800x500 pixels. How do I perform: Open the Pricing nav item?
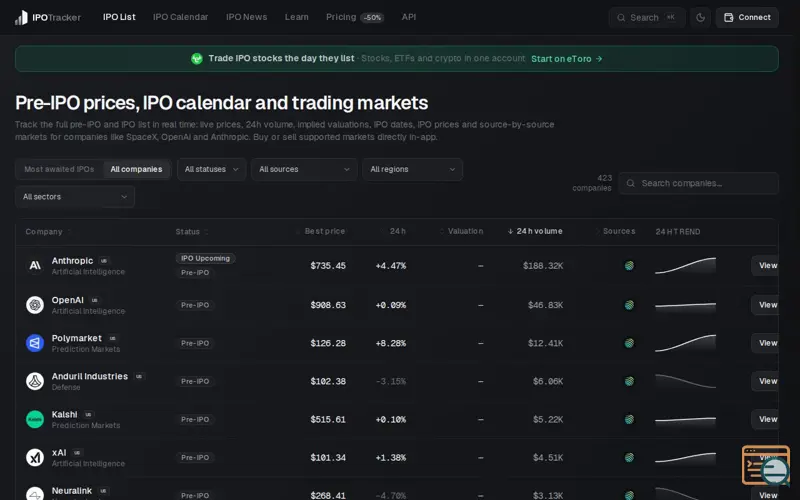pyautogui.click(x=341, y=17)
